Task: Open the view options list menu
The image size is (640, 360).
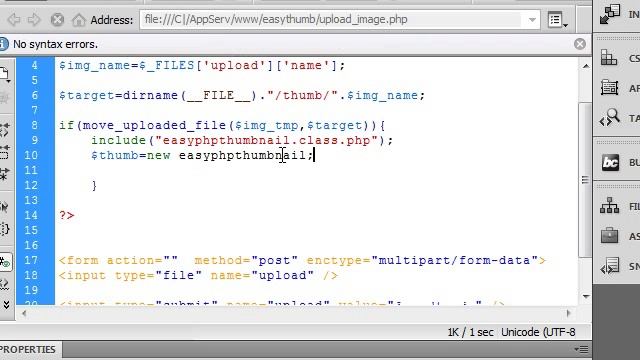Action: (558, 20)
